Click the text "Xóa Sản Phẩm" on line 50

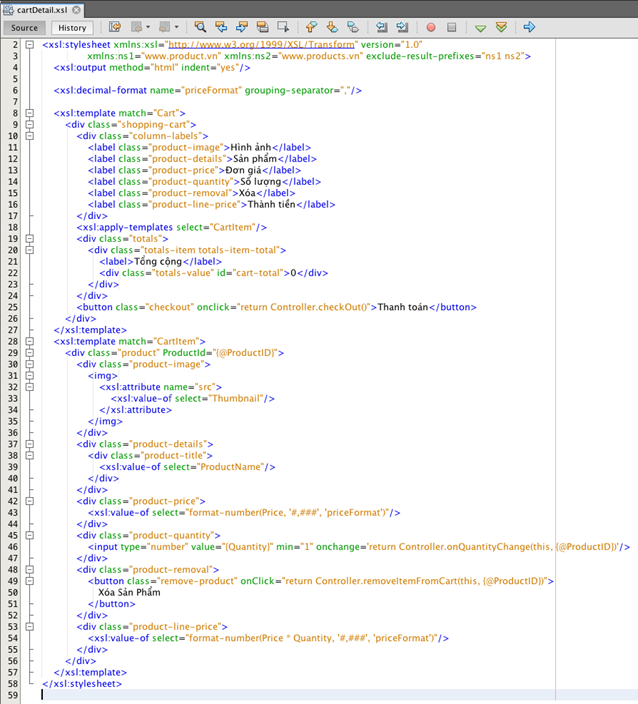(129, 592)
